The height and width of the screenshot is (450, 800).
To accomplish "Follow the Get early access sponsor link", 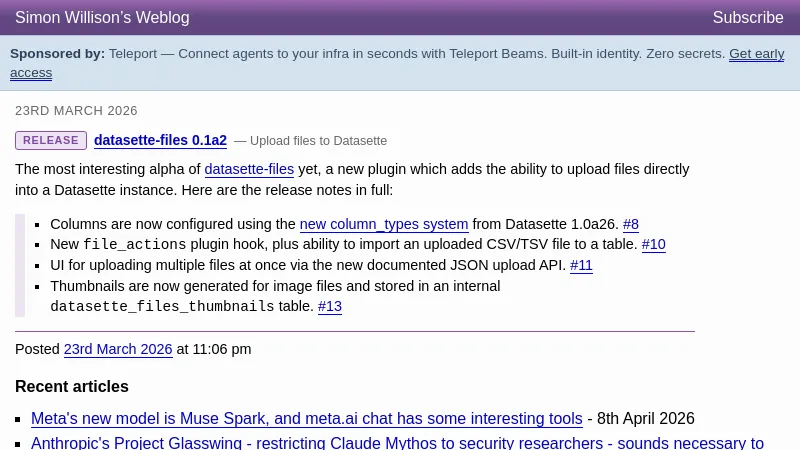I will point(756,54).
